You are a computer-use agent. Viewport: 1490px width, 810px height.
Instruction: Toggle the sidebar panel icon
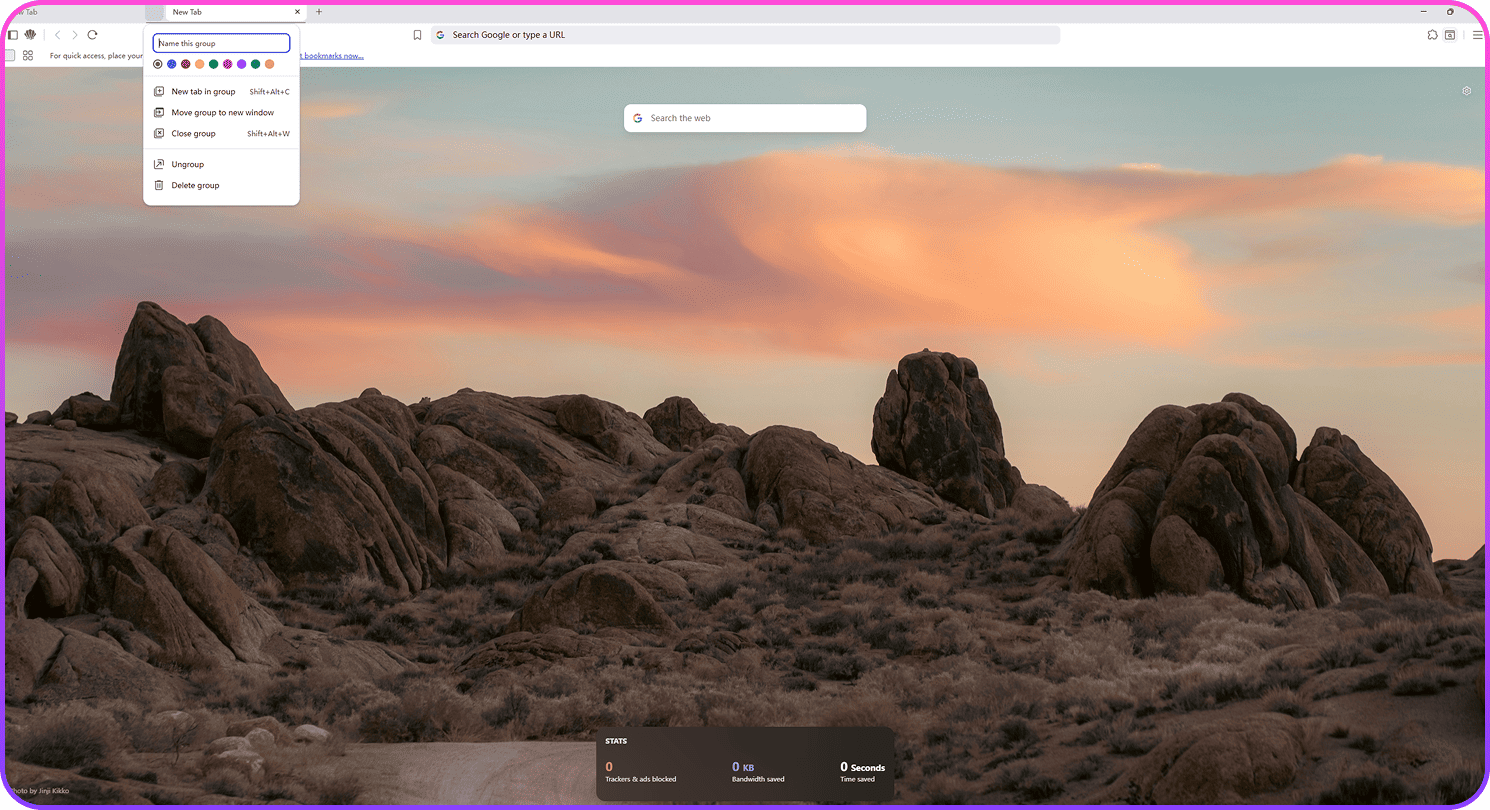pyautogui.click(x=13, y=35)
